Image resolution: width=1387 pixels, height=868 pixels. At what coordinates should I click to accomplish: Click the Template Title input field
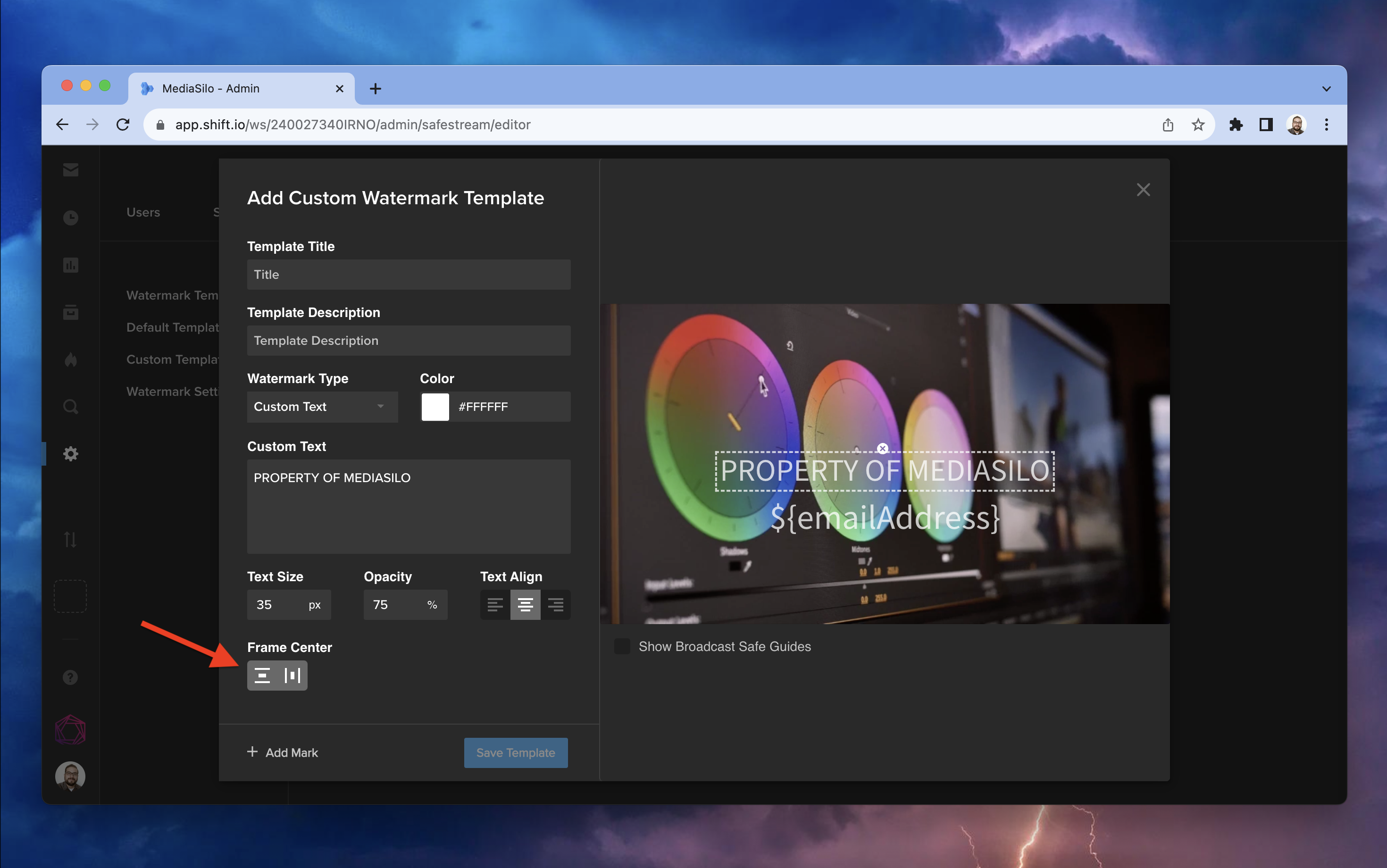[409, 275]
